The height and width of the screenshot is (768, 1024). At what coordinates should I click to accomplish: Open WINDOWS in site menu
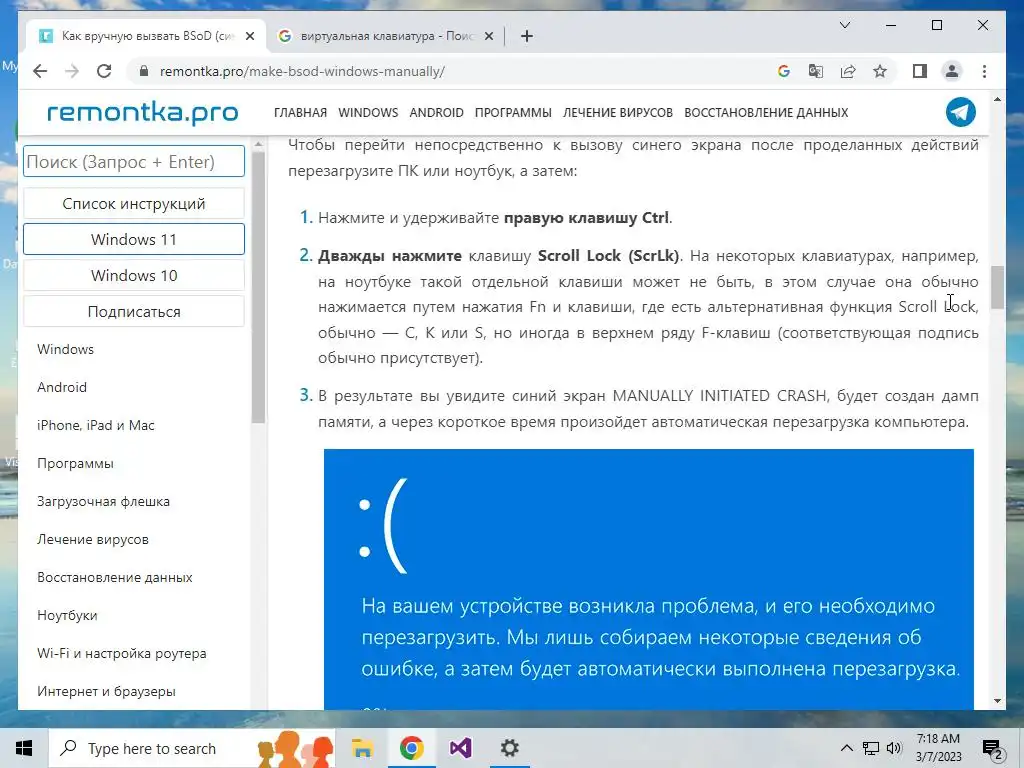click(x=368, y=112)
